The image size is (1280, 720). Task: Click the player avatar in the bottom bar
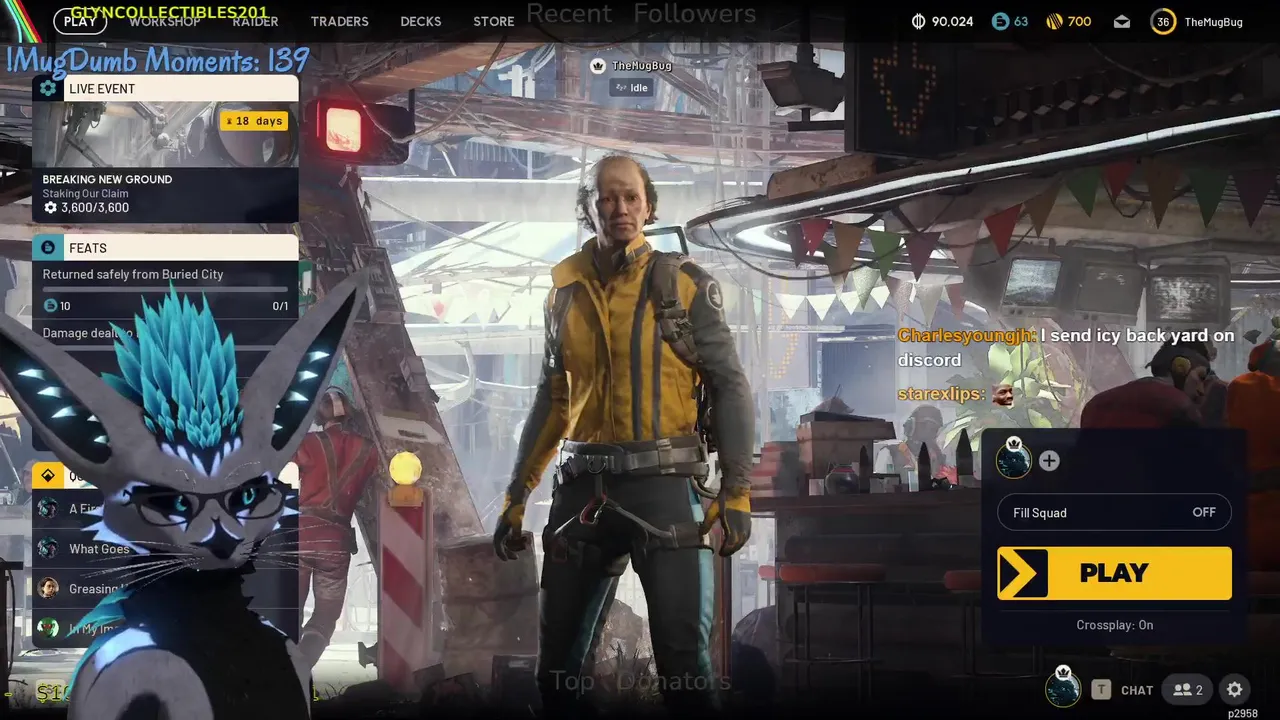pyautogui.click(x=1063, y=689)
